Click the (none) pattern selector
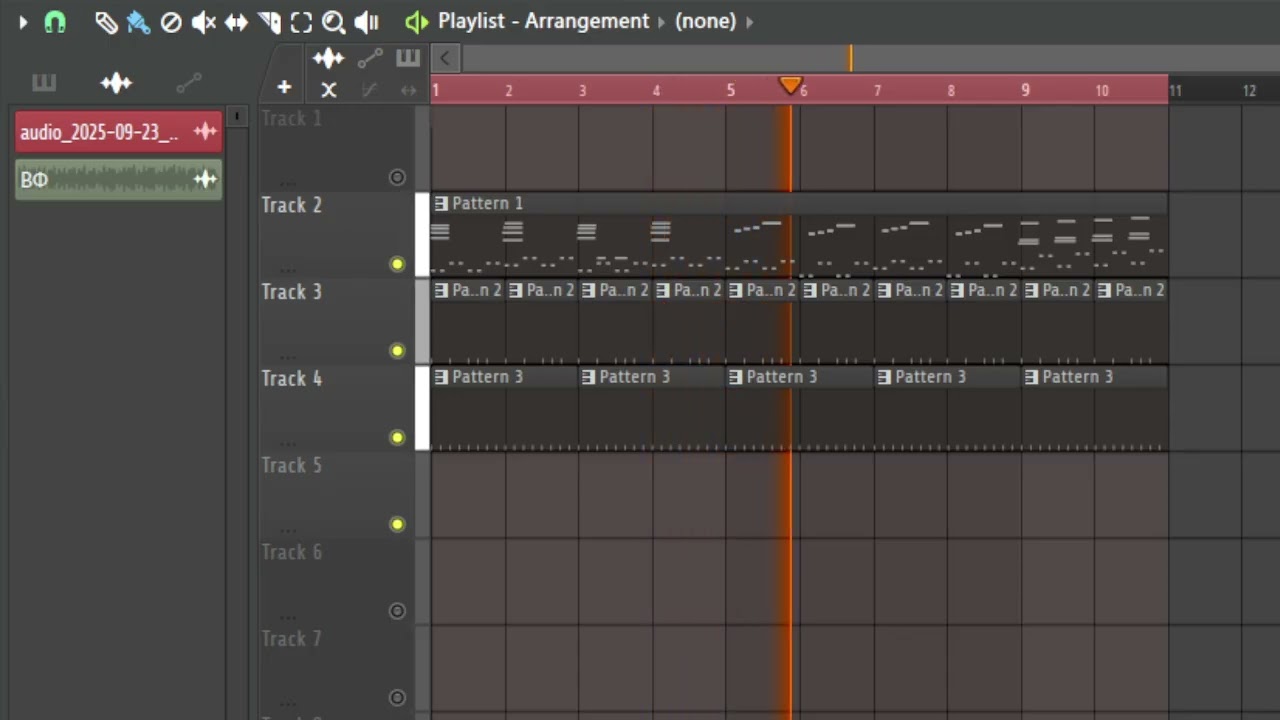This screenshot has height=720, width=1280. 705,21
